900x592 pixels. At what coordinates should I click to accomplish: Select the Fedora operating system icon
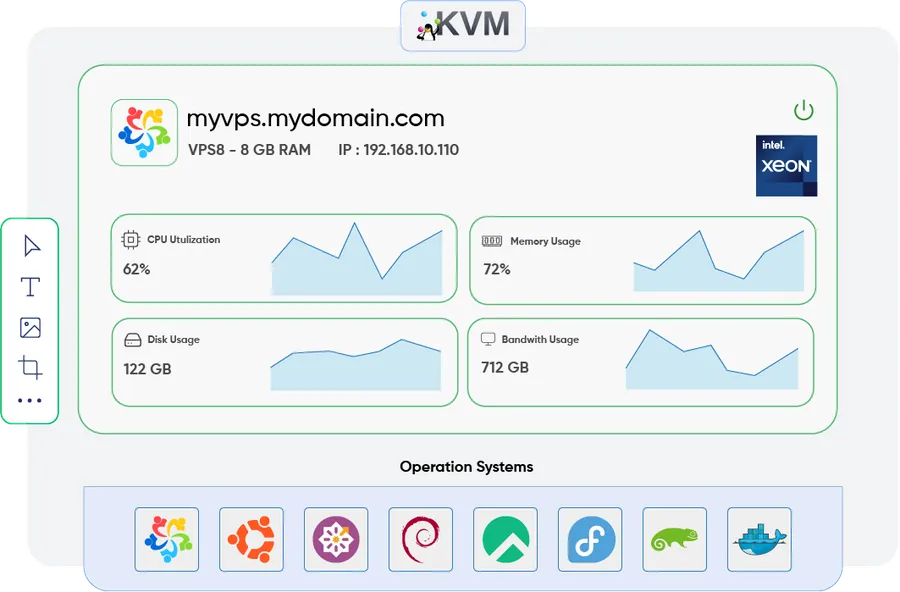point(590,539)
